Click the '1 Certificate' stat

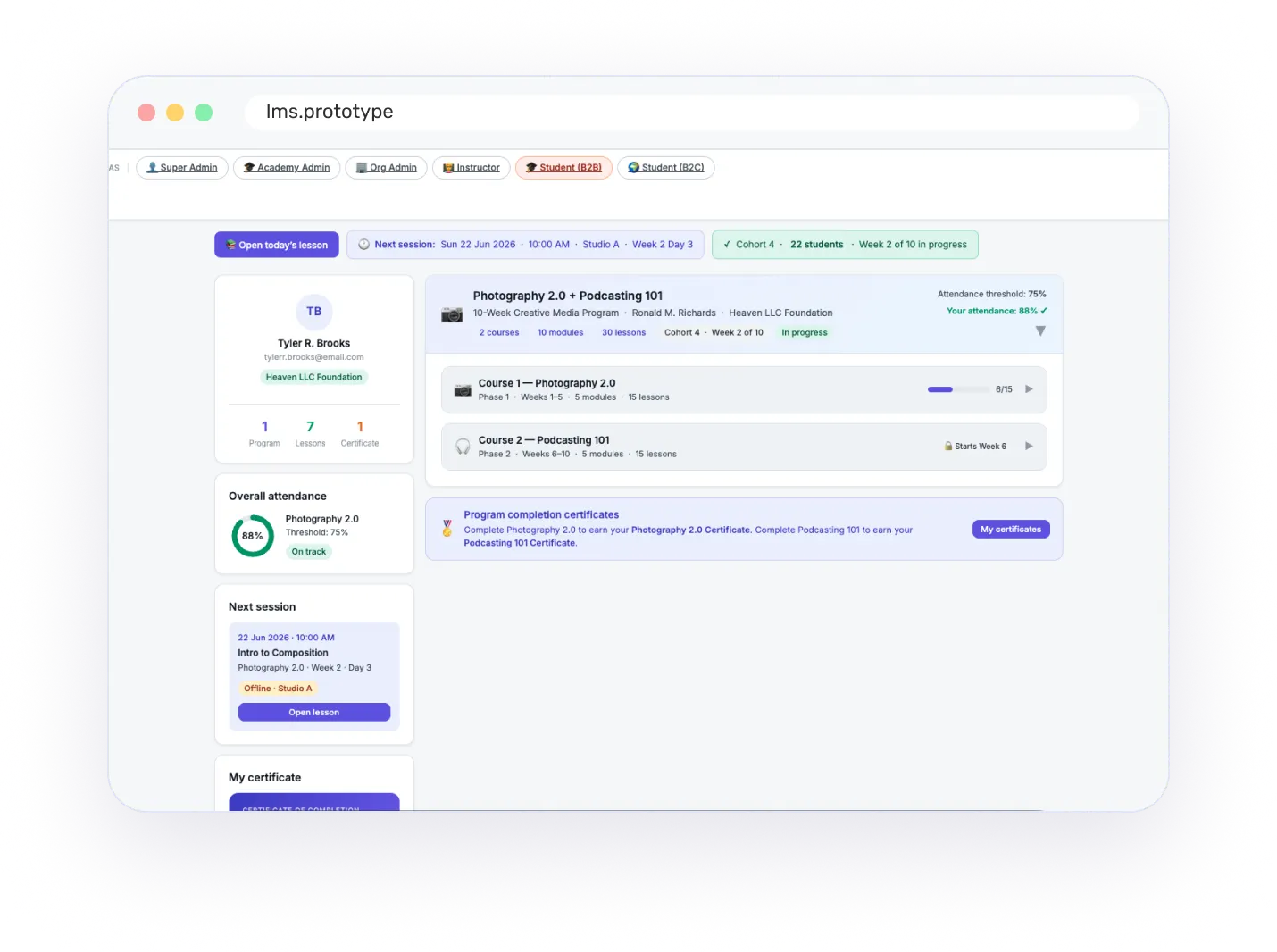point(360,433)
